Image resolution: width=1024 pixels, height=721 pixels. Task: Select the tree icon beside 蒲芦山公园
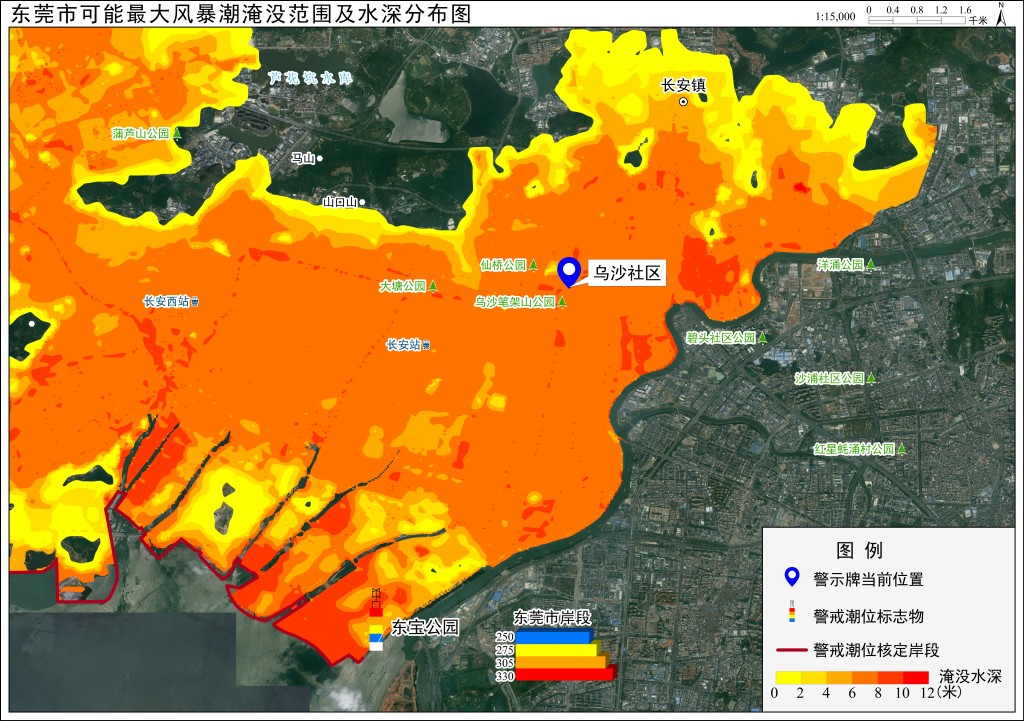[x=176, y=134]
